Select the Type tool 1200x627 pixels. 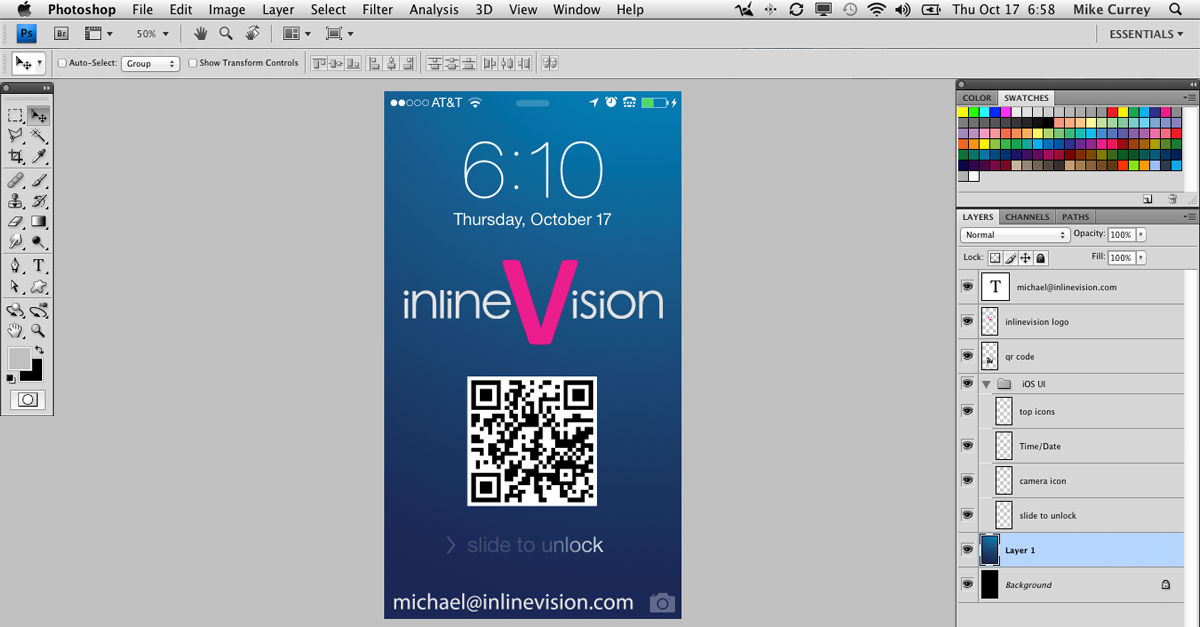(x=39, y=266)
